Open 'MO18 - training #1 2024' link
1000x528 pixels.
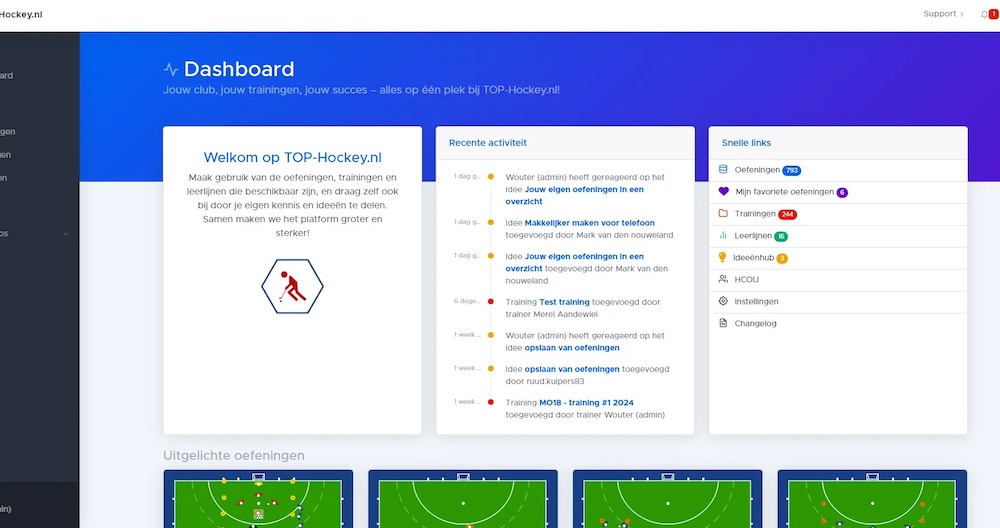coord(588,402)
